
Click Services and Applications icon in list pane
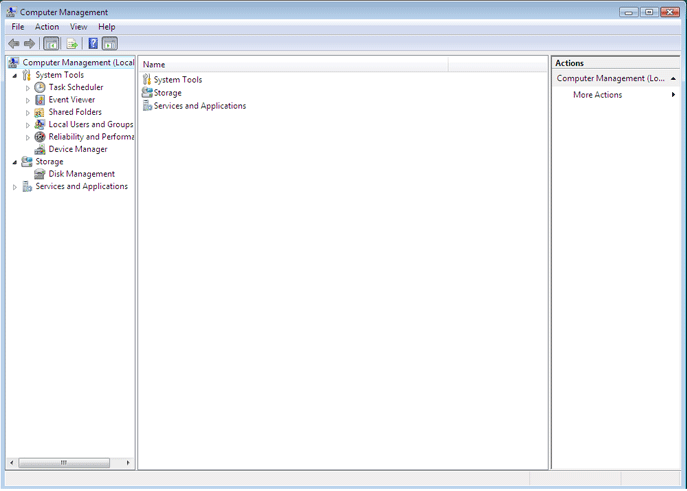pyautogui.click(x=147, y=106)
